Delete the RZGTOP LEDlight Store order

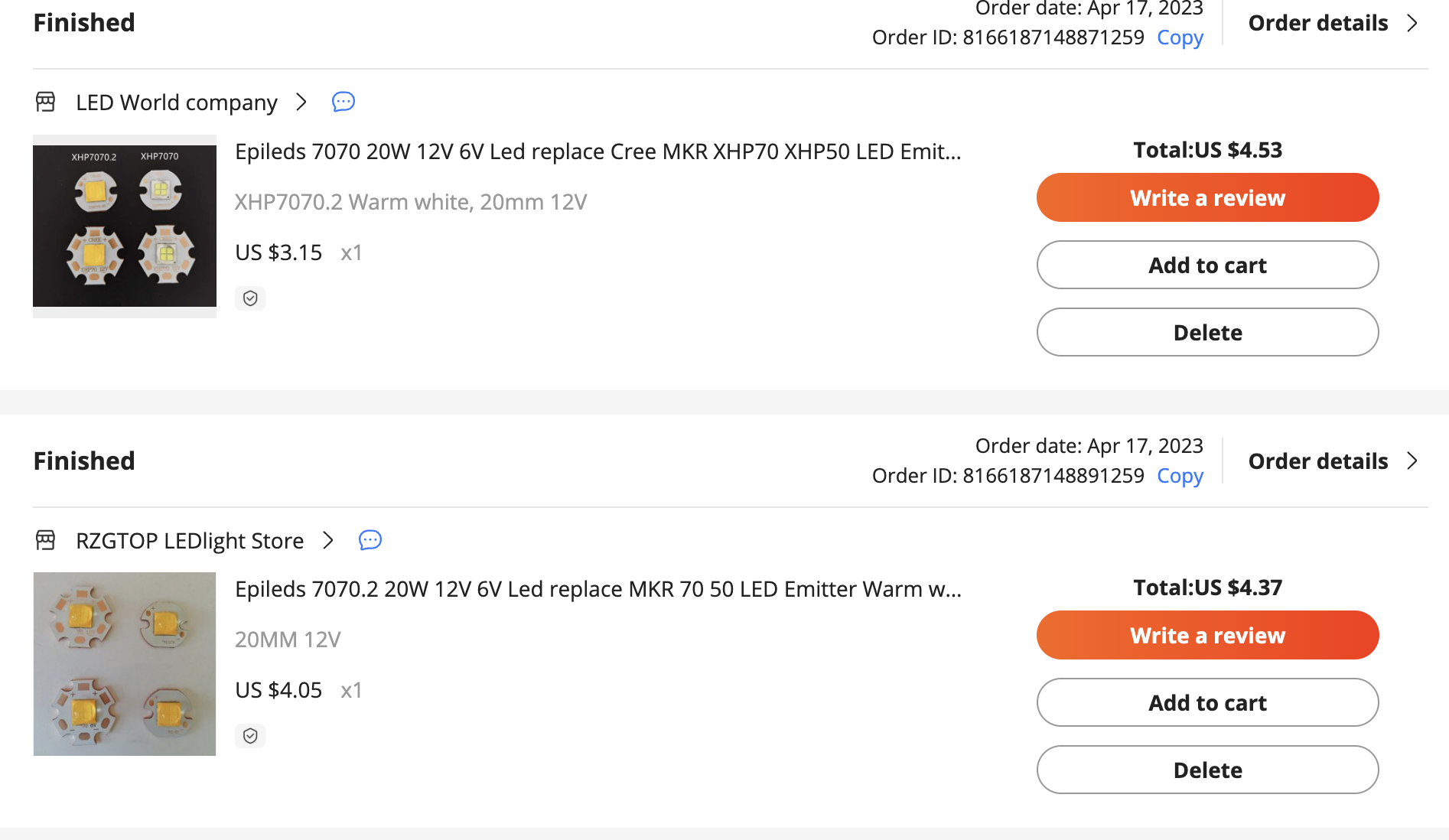coord(1207,770)
